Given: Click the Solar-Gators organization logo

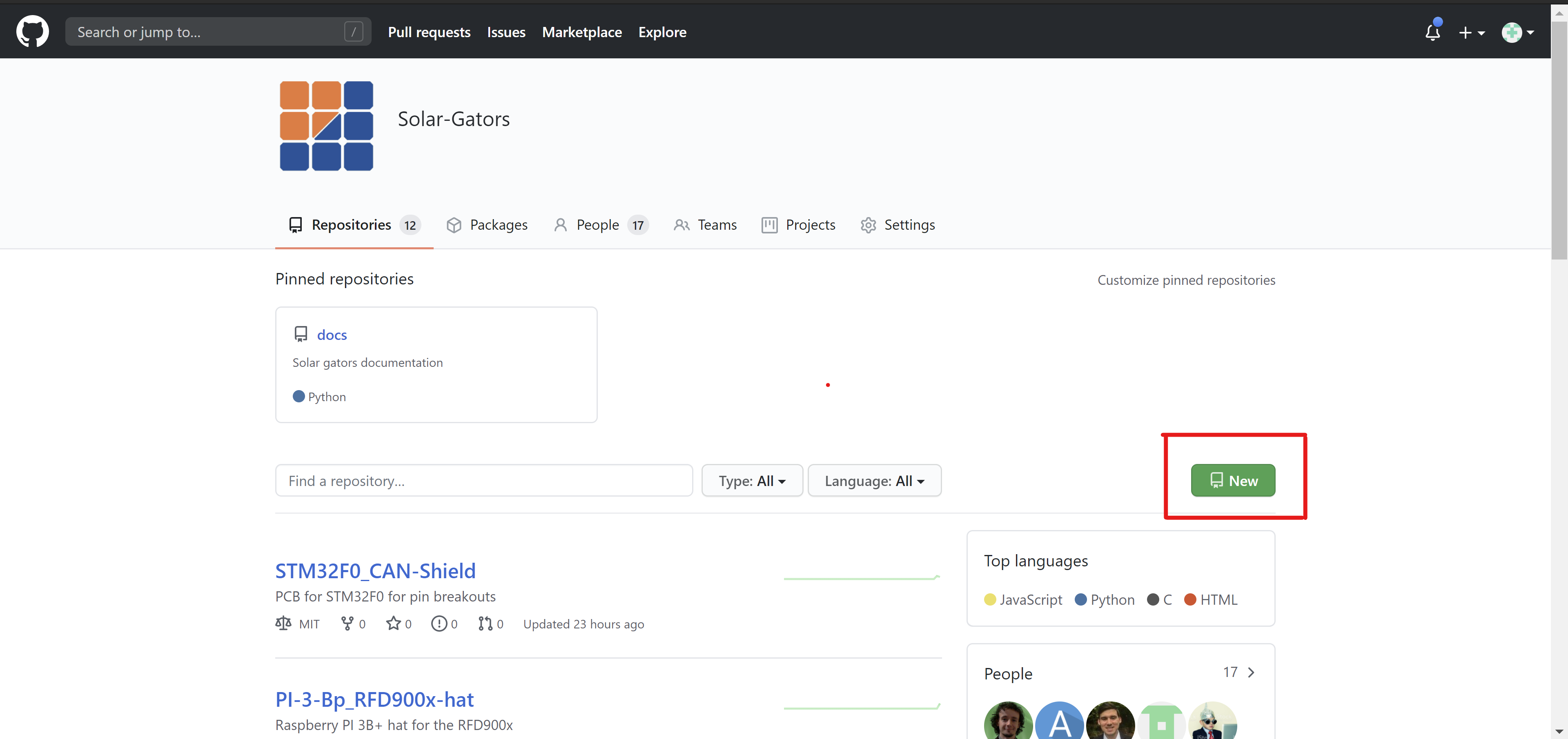Looking at the screenshot, I should click(x=326, y=126).
